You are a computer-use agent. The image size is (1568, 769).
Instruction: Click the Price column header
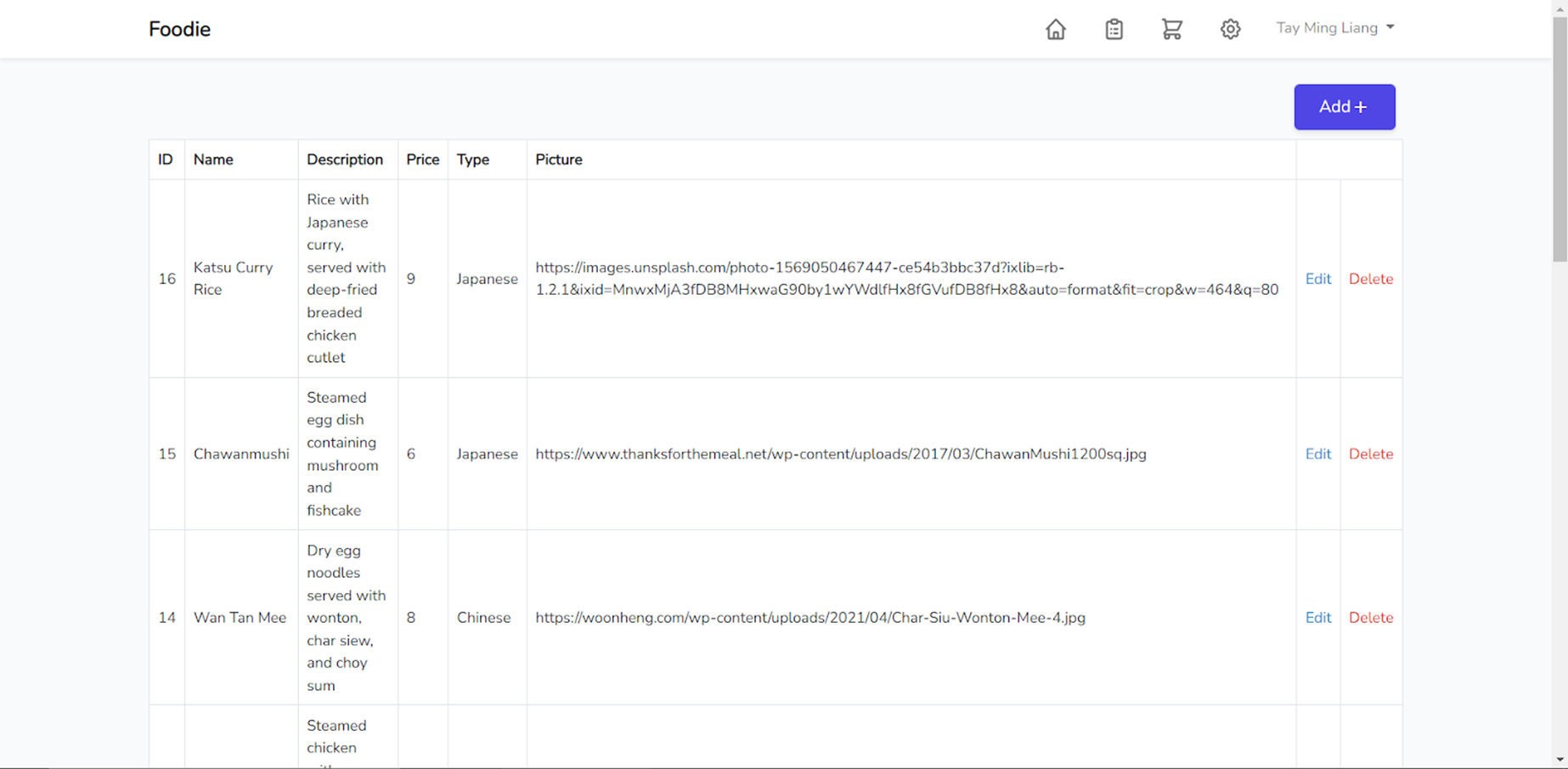tap(422, 160)
